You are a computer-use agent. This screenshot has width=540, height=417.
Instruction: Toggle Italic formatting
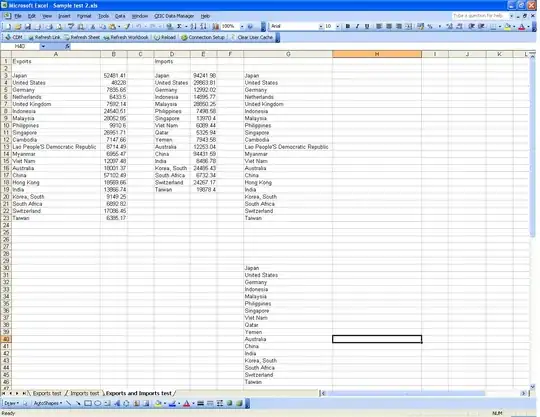click(357, 26)
